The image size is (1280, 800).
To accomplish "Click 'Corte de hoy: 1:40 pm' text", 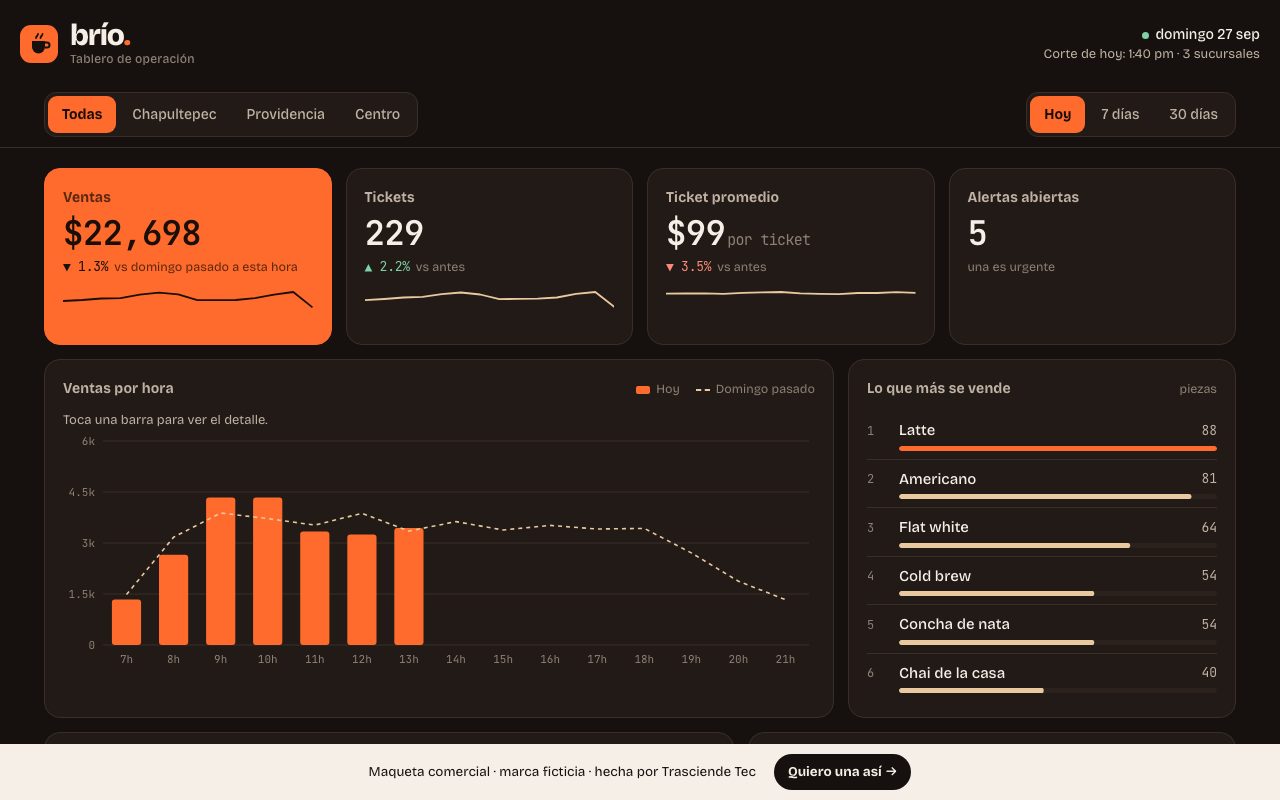I will coord(1109,54).
